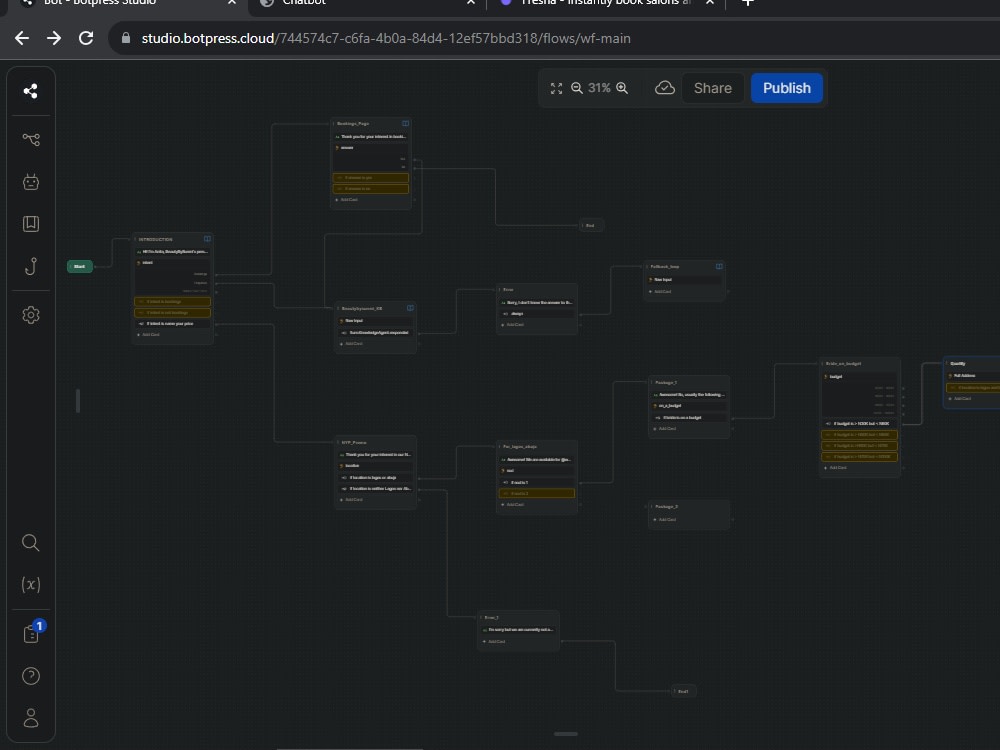Open the Knowledge Base book icon
1000x750 pixels.
pos(31,224)
